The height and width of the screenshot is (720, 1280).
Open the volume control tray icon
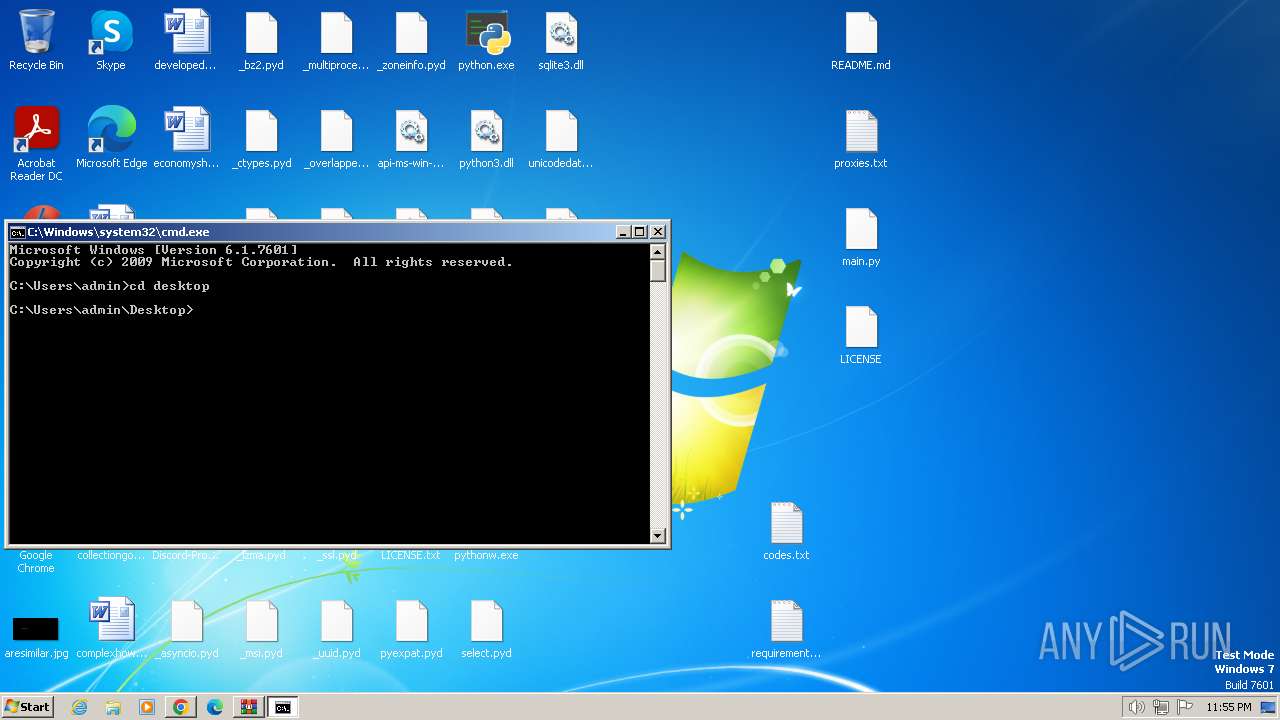[1136, 707]
